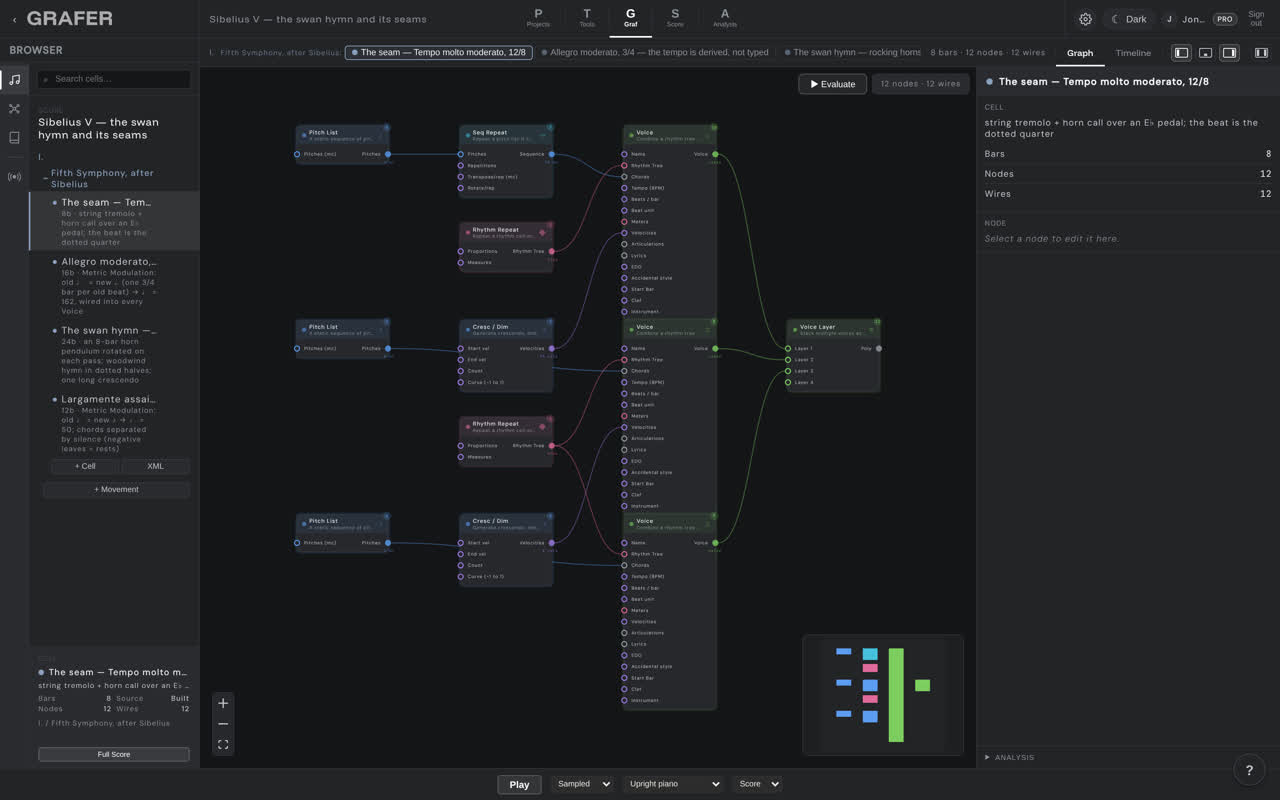Go to the Score tab
The height and width of the screenshot is (800, 1280).
pos(675,18)
